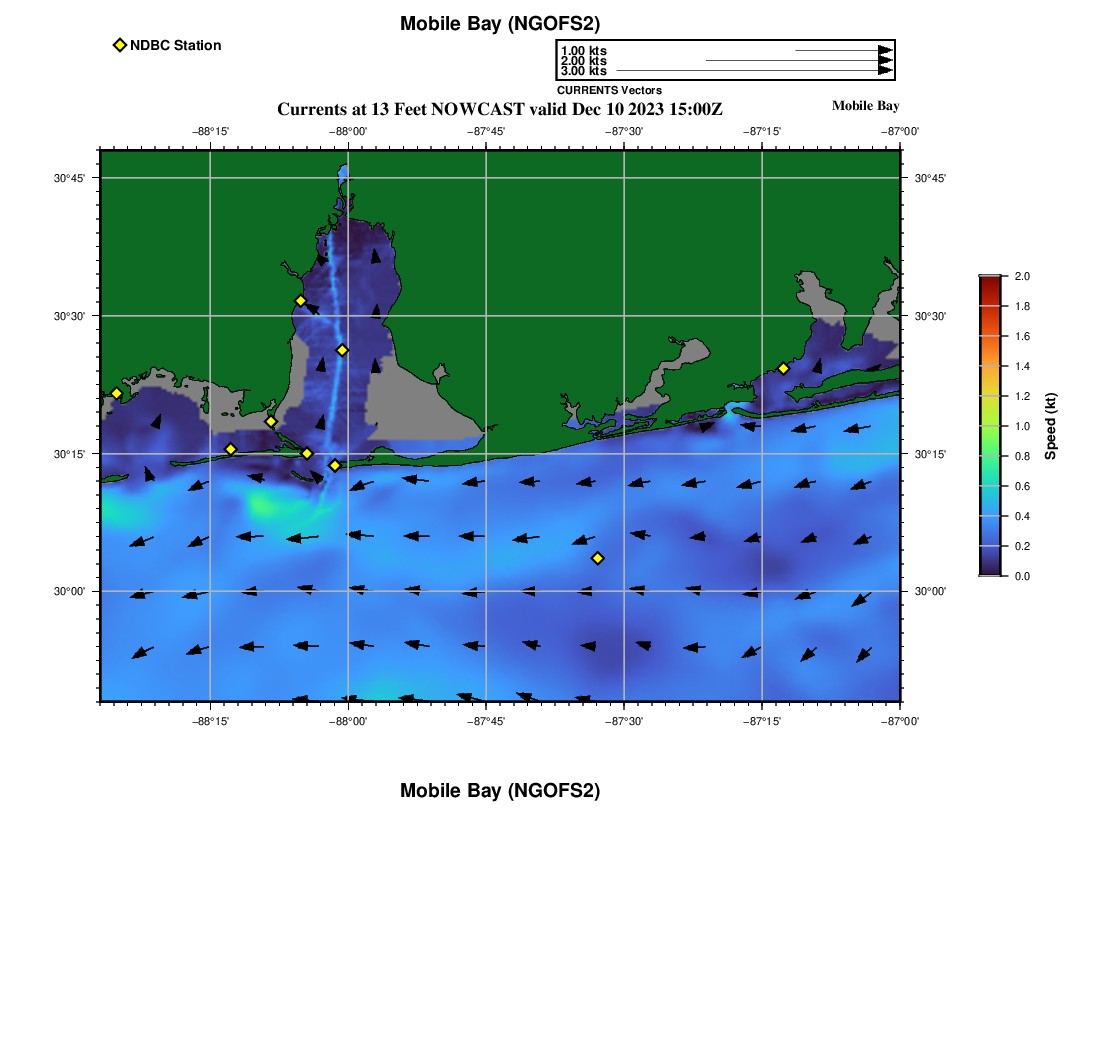Click the 3.00 kts reference vector arrowhead
The image size is (1100, 1050).
(885, 71)
